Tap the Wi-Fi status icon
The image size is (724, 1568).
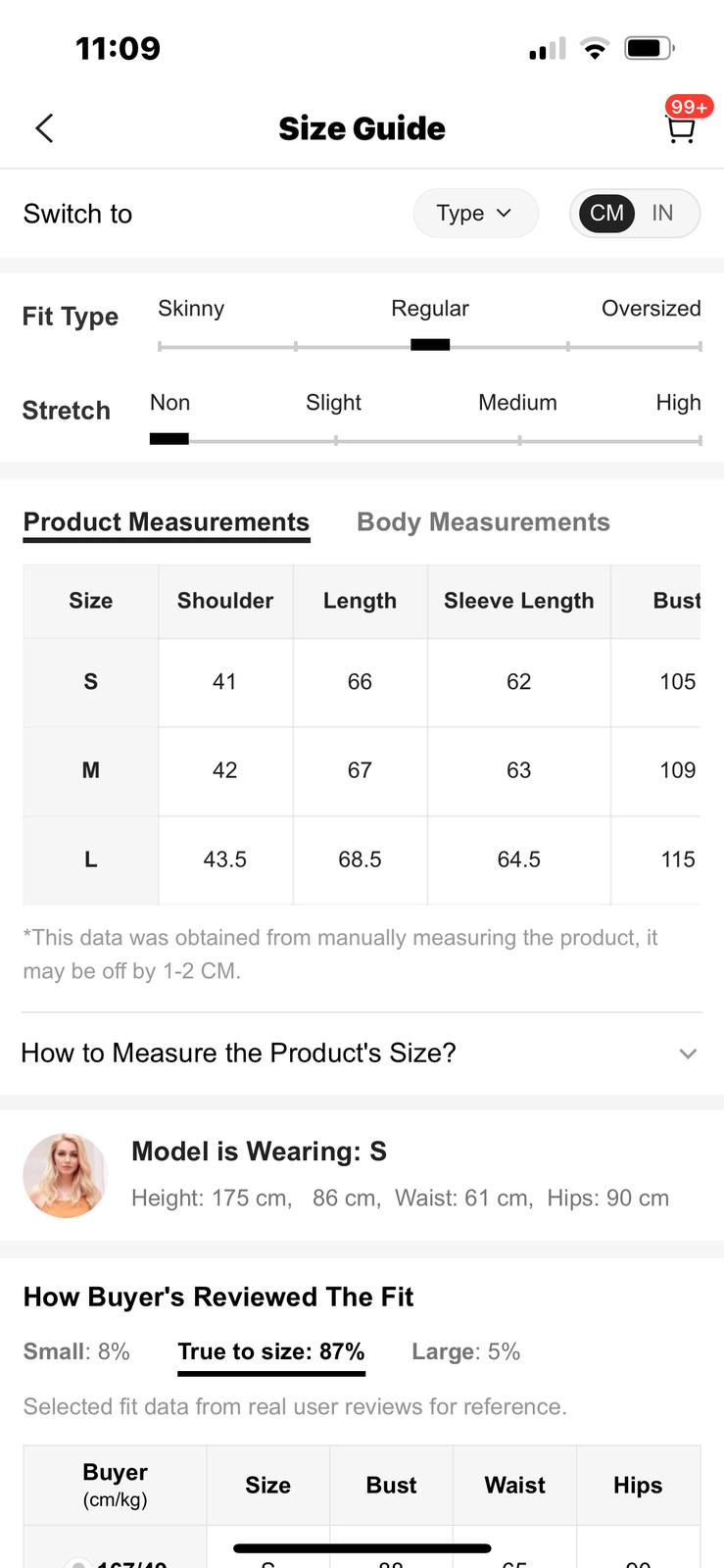pyautogui.click(x=594, y=48)
